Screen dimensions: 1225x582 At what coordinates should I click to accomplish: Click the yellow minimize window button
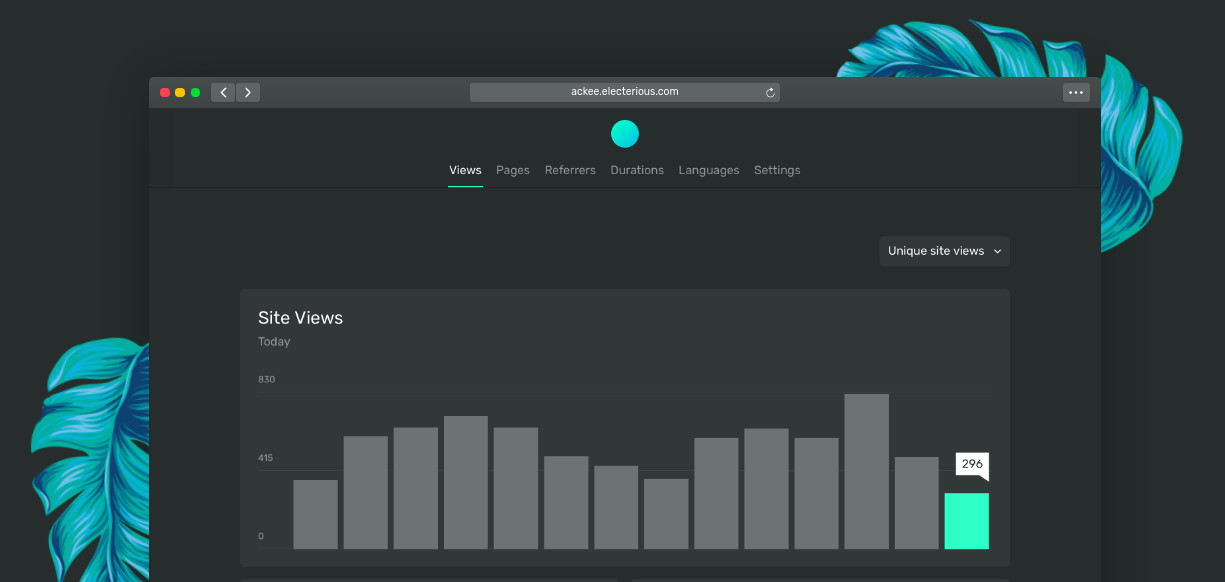click(180, 92)
